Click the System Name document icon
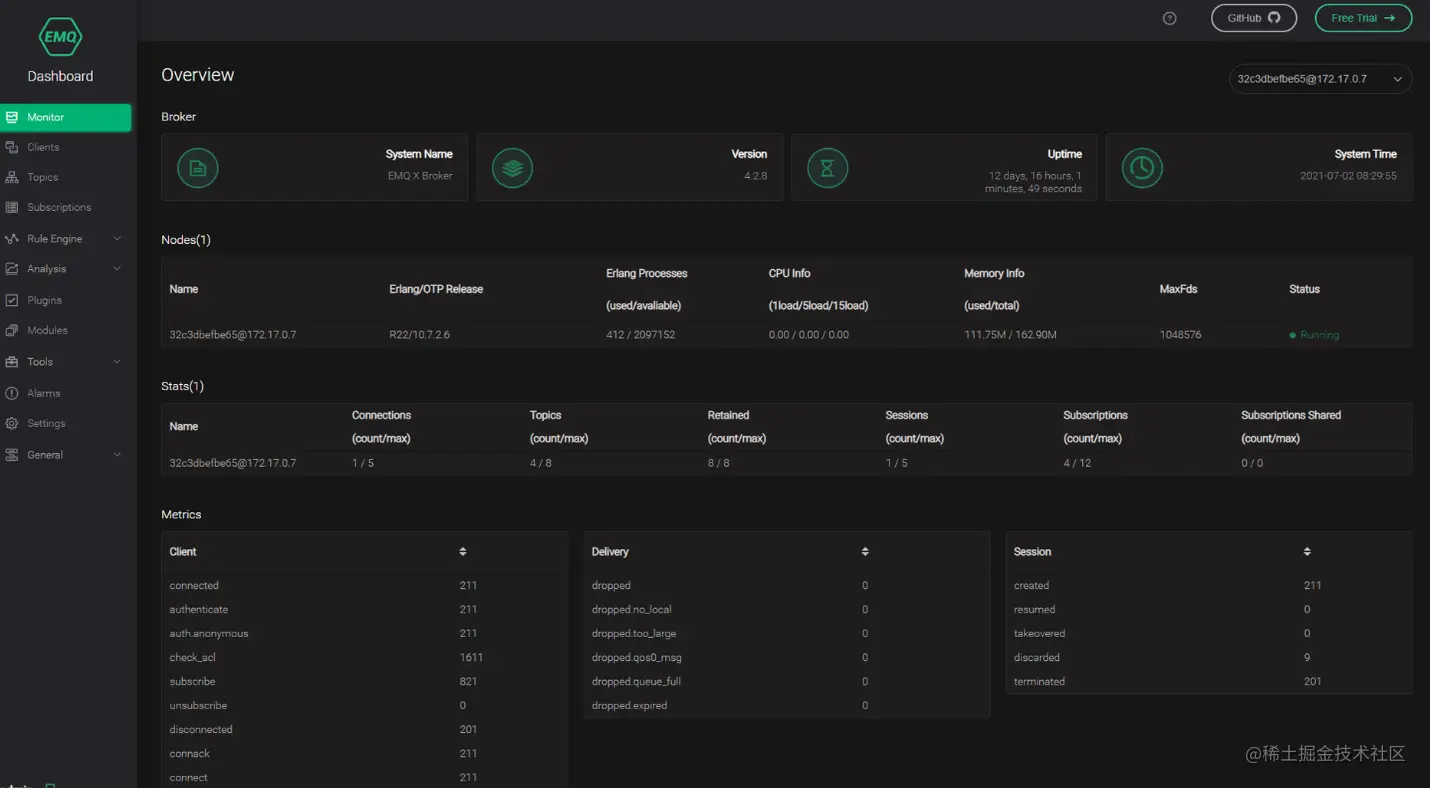Viewport: 1430px width, 788px height. point(198,168)
